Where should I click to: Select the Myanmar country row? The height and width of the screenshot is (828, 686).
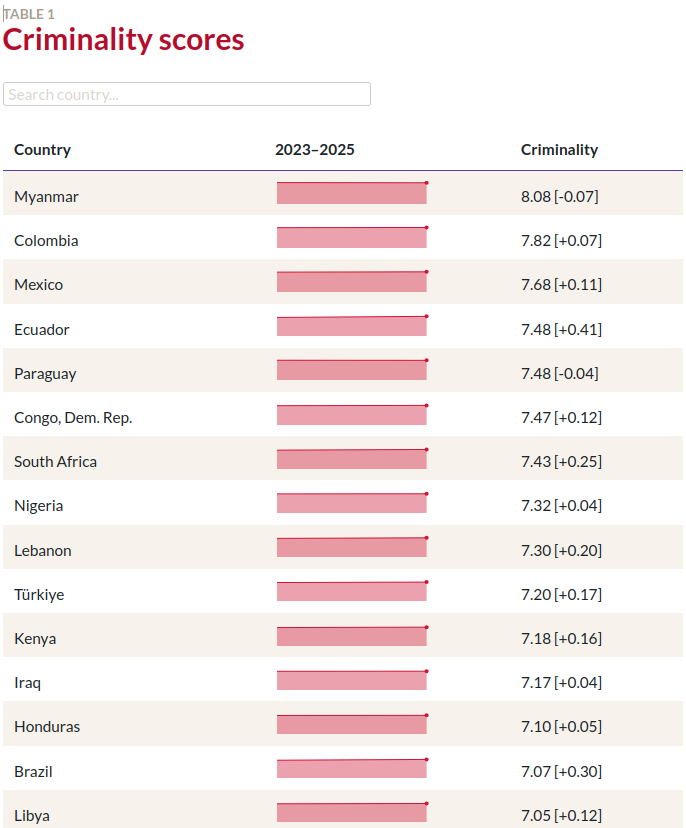46,197
